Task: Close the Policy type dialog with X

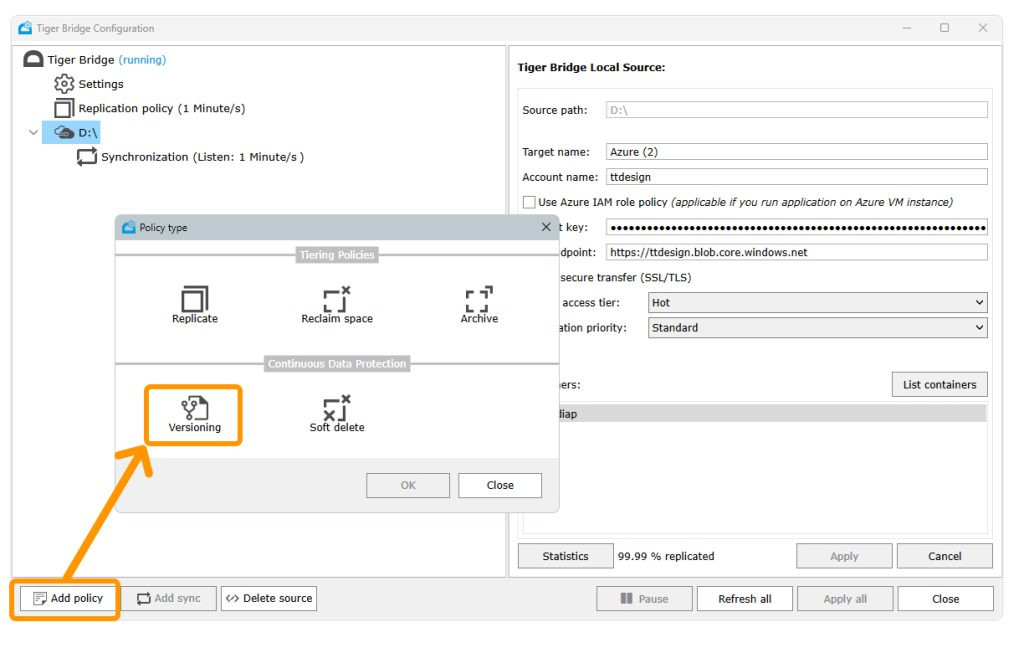Action: [x=546, y=227]
